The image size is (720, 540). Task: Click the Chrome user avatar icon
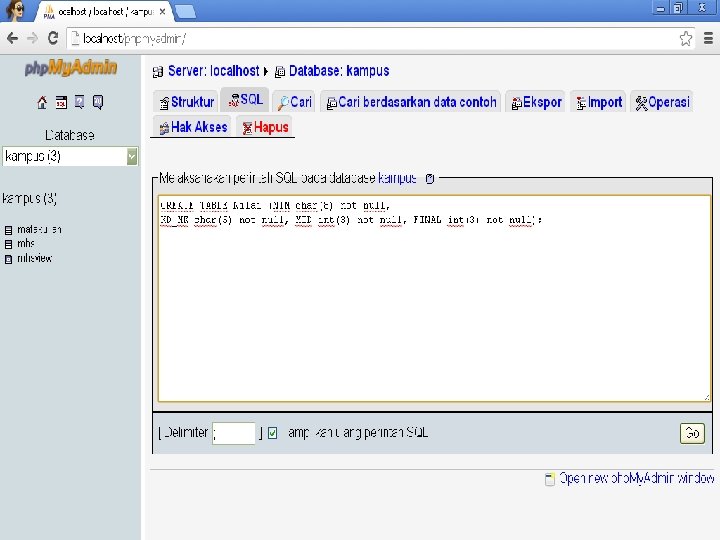pyautogui.click(x=15, y=11)
